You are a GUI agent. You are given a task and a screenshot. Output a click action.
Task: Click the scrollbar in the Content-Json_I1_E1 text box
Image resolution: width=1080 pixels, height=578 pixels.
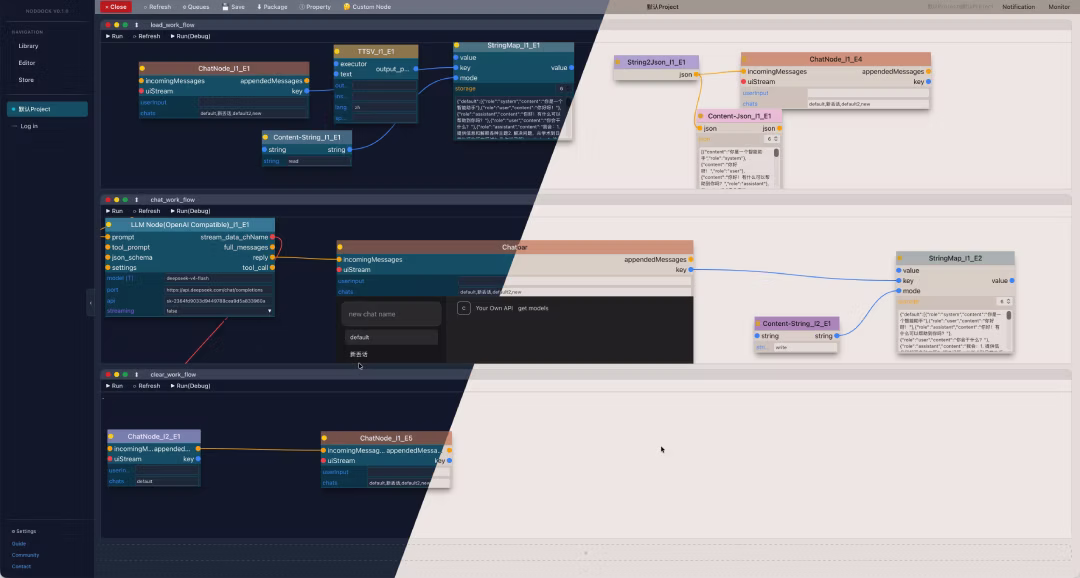[x=776, y=153]
